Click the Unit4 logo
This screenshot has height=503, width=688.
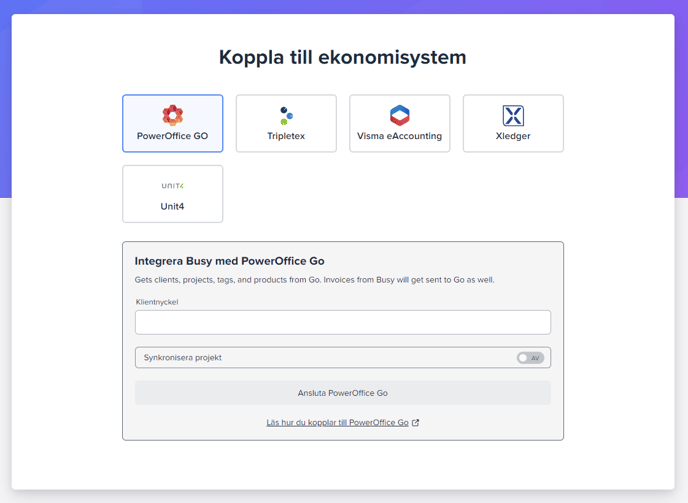pos(173,186)
